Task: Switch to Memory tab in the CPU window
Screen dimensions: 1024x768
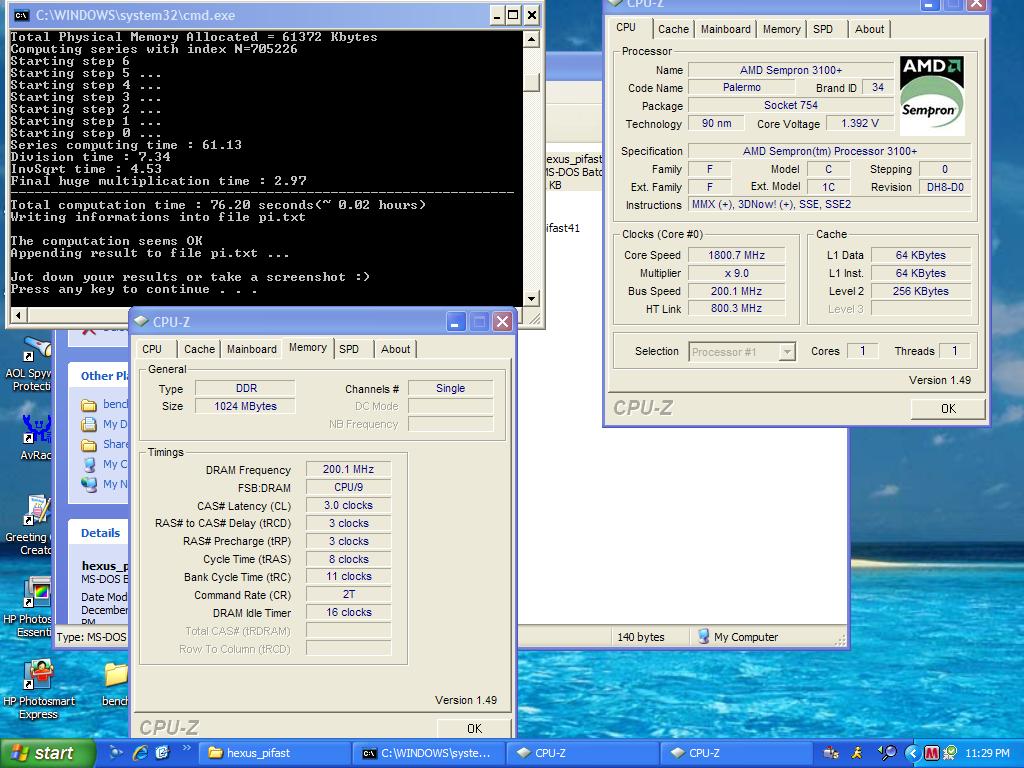Action: pos(781,29)
